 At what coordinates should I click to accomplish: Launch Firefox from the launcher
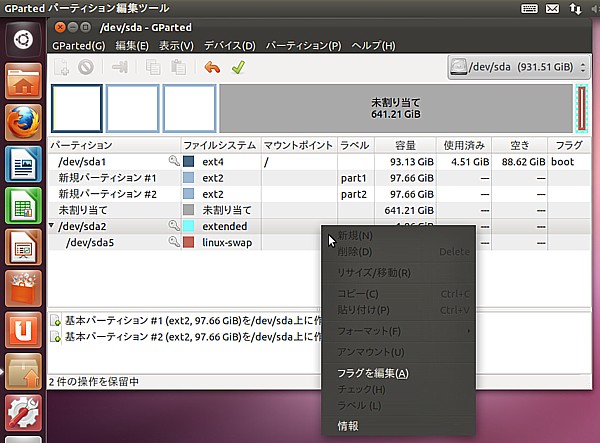[23, 122]
